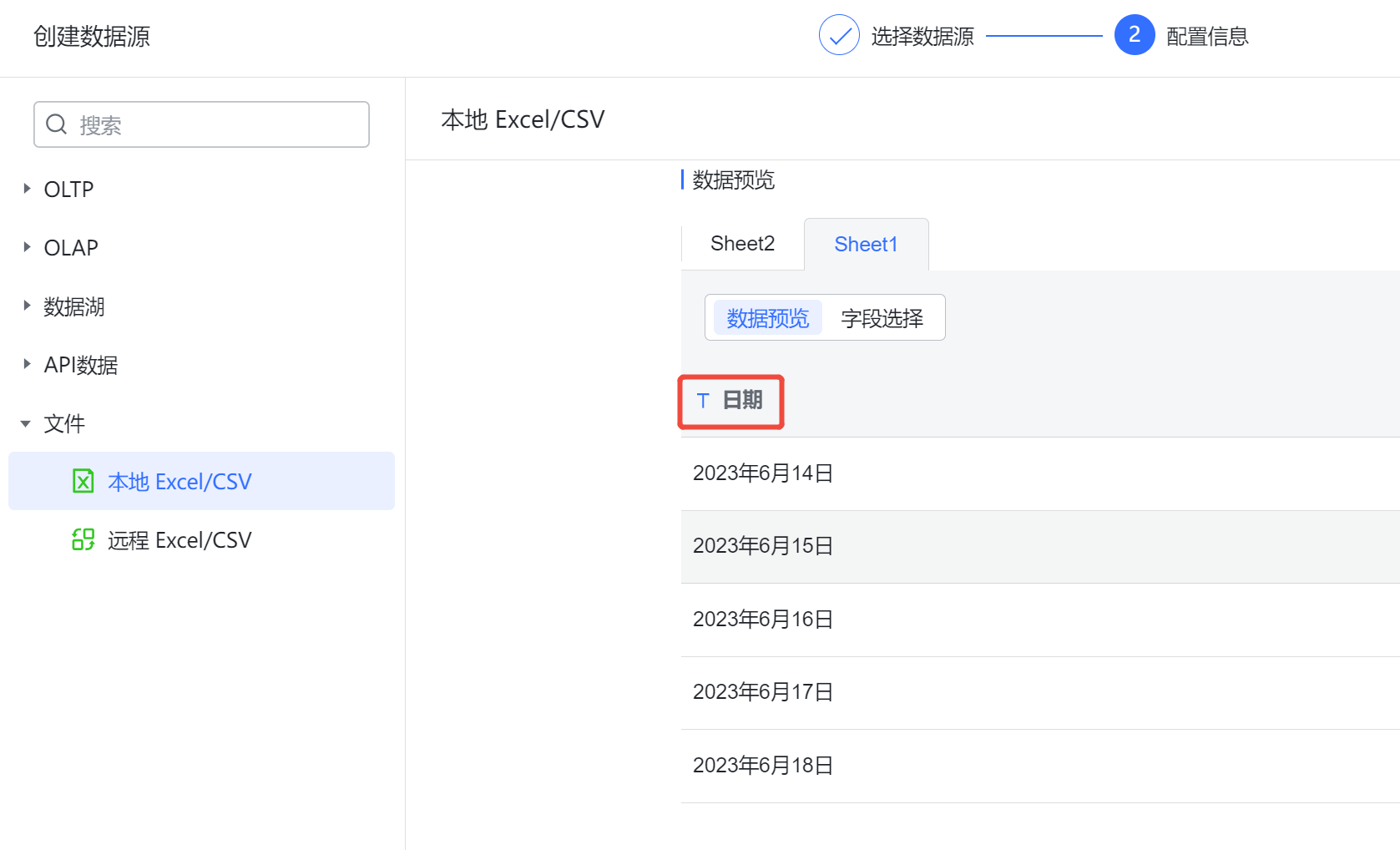1400x850 pixels.
Task: Click the 数据湖 label
Action: [73, 306]
